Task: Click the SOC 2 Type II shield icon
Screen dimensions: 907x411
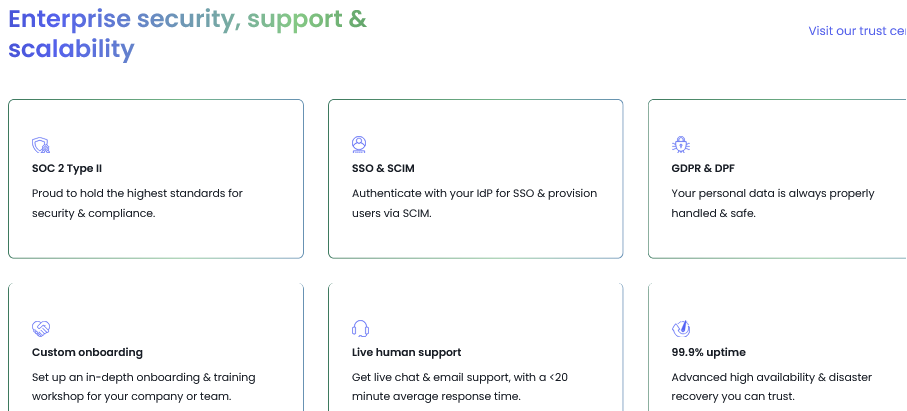Action: pyautogui.click(x=40, y=145)
